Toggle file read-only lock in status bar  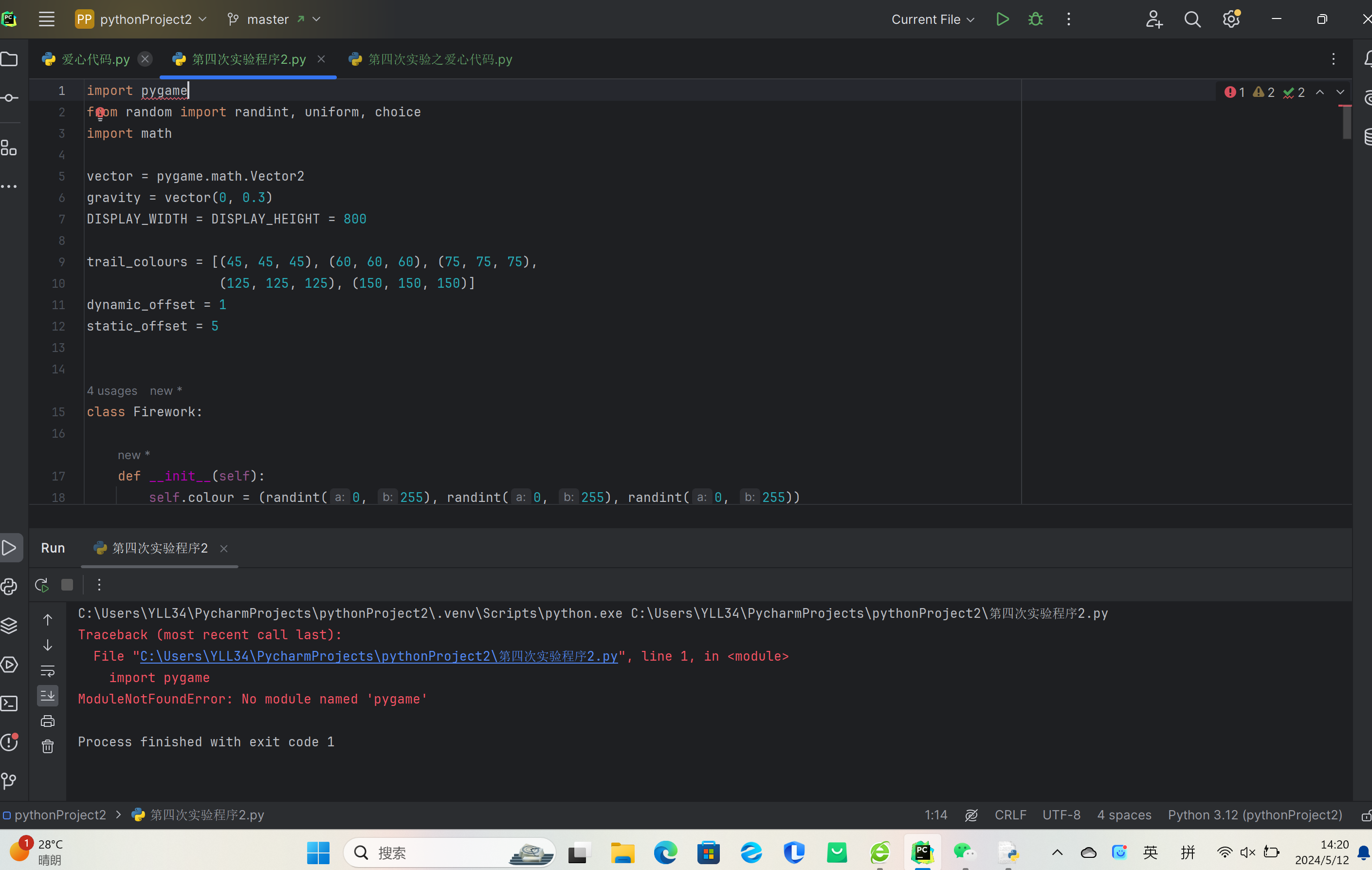point(1366,815)
